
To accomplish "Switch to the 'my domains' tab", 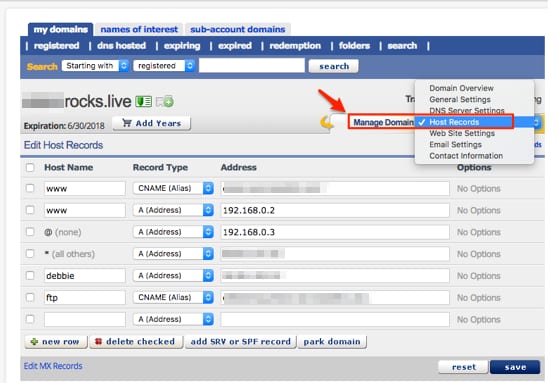I will click(x=60, y=30).
